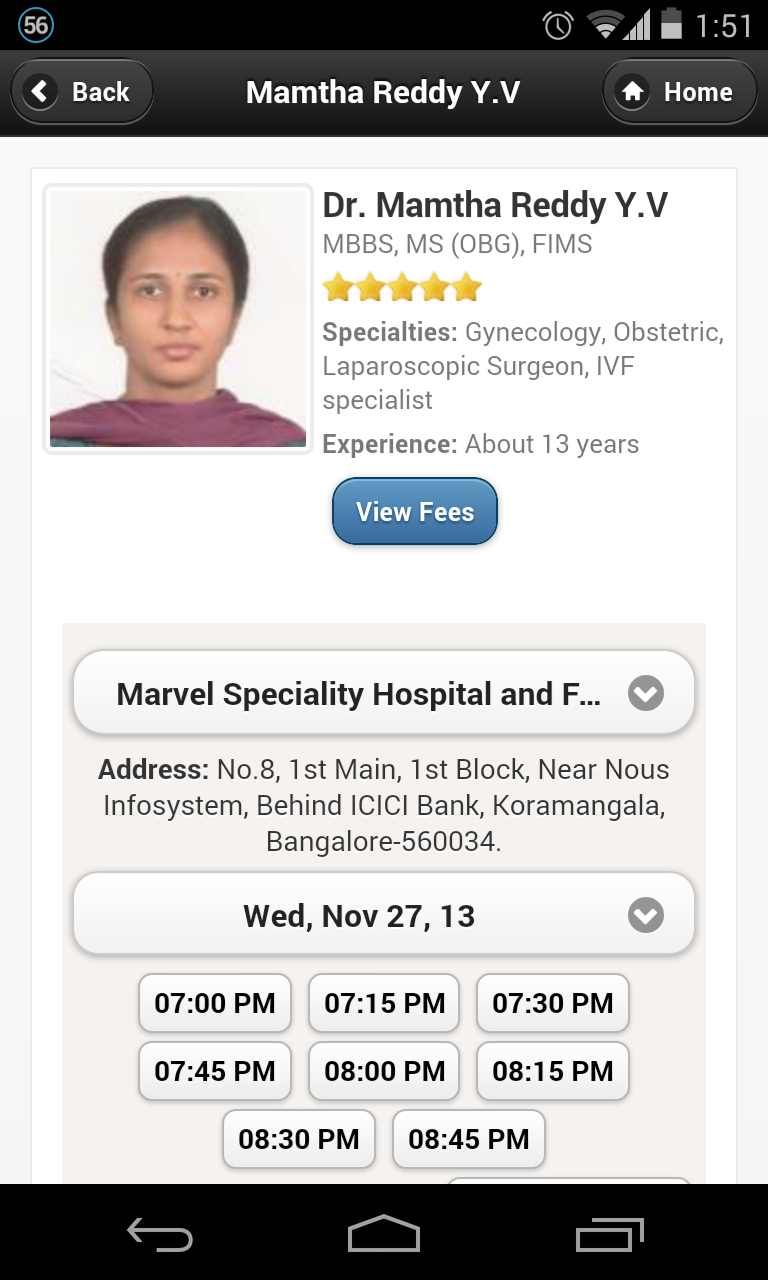The width and height of the screenshot is (768, 1280).
Task: Tap the Home icon button
Action: click(x=679, y=92)
